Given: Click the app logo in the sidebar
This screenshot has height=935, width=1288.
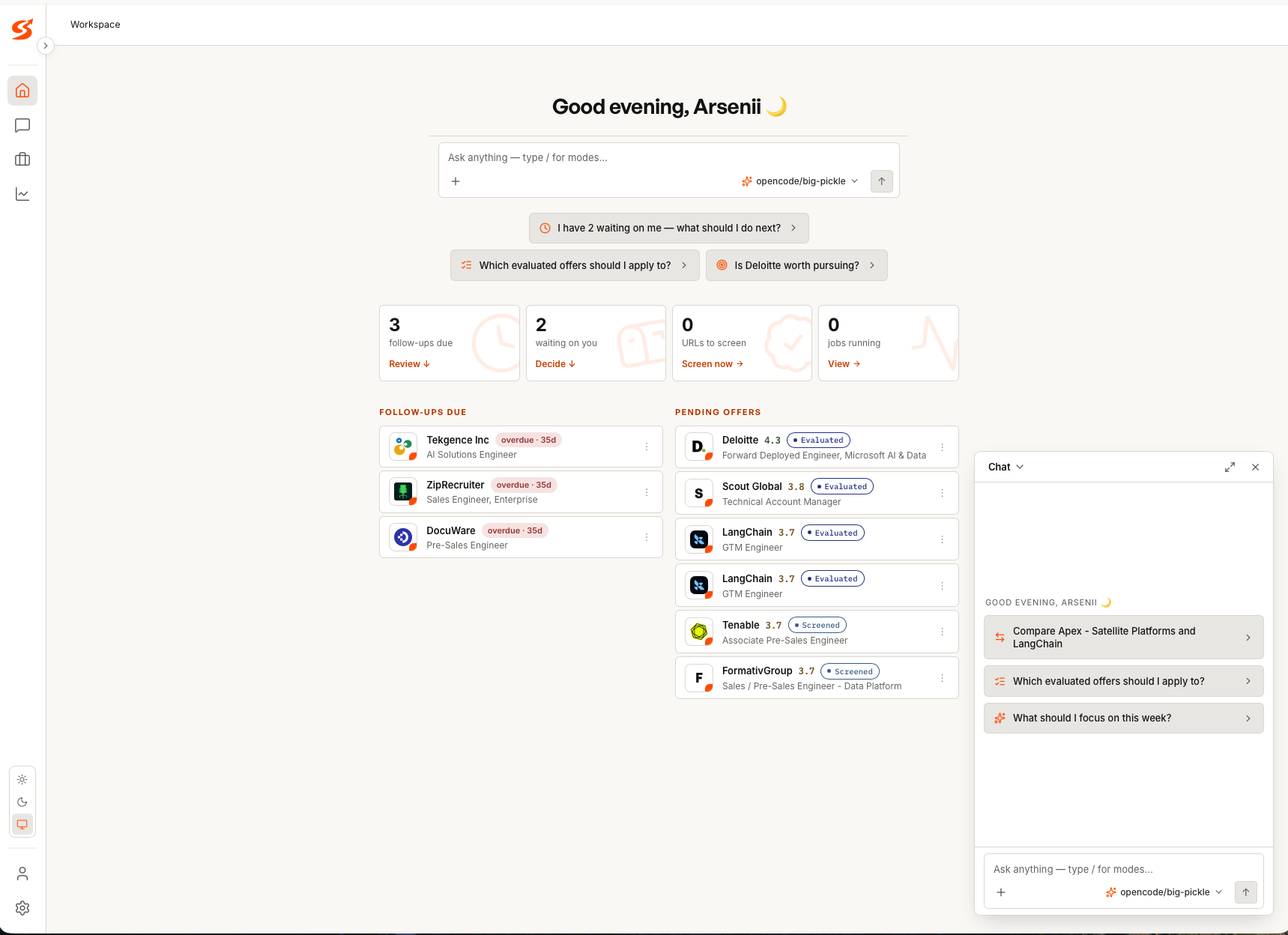Looking at the screenshot, I should (22, 29).
